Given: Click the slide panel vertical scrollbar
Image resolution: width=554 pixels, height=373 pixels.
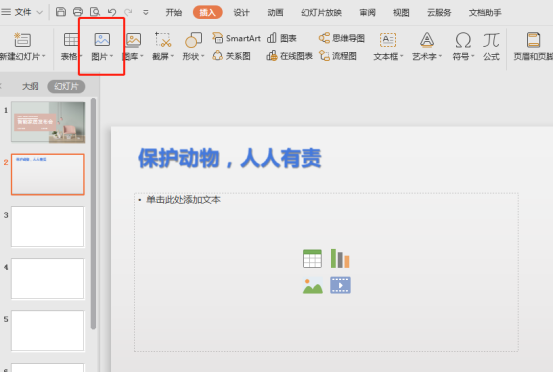Looking at the screenshot, I should [x=93, y=214].
